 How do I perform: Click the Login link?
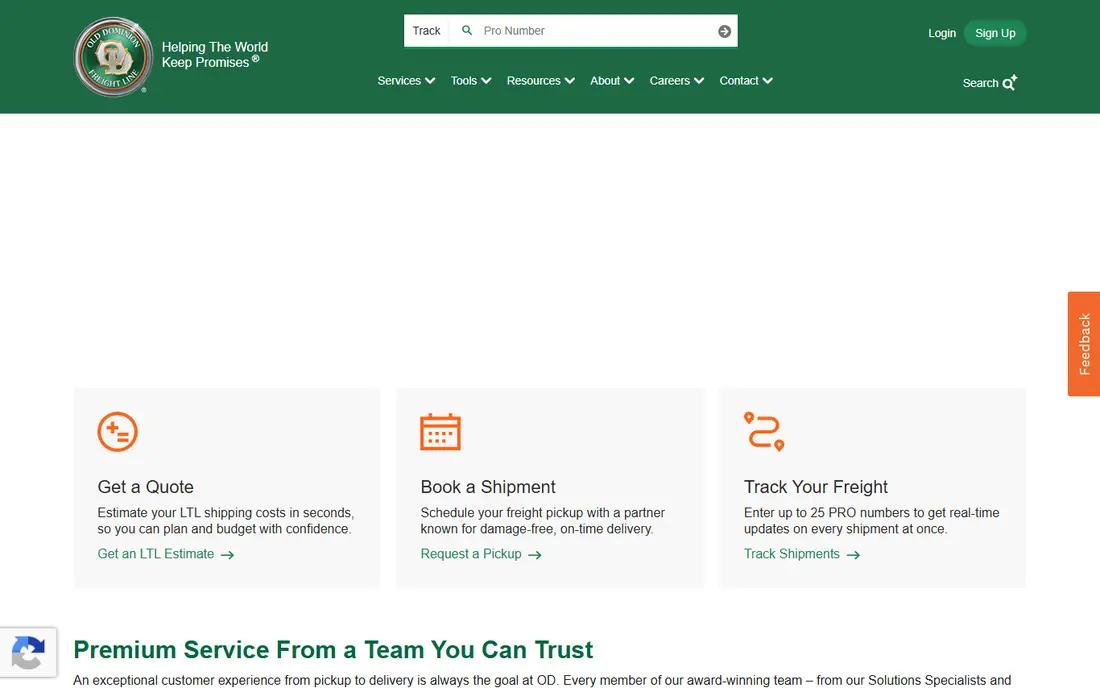[x=941, y=33]
